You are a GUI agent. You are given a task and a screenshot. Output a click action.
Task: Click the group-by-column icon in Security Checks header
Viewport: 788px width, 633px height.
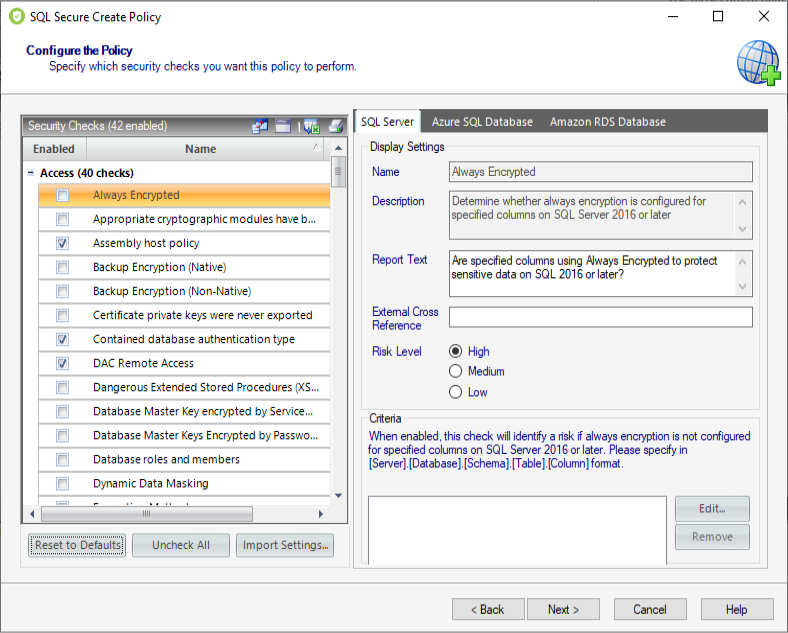click(x=260, y=126)
